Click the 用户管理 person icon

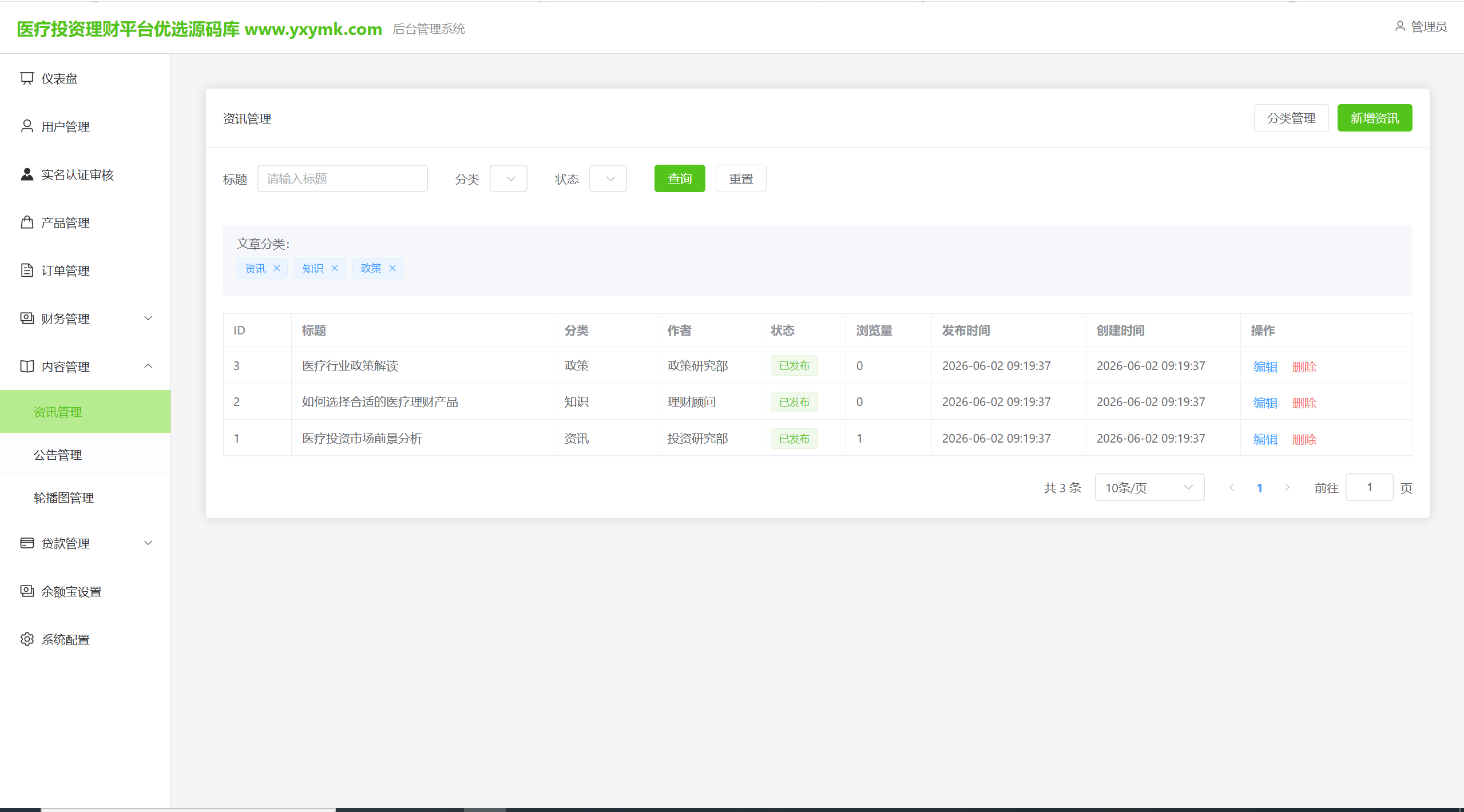27,126
